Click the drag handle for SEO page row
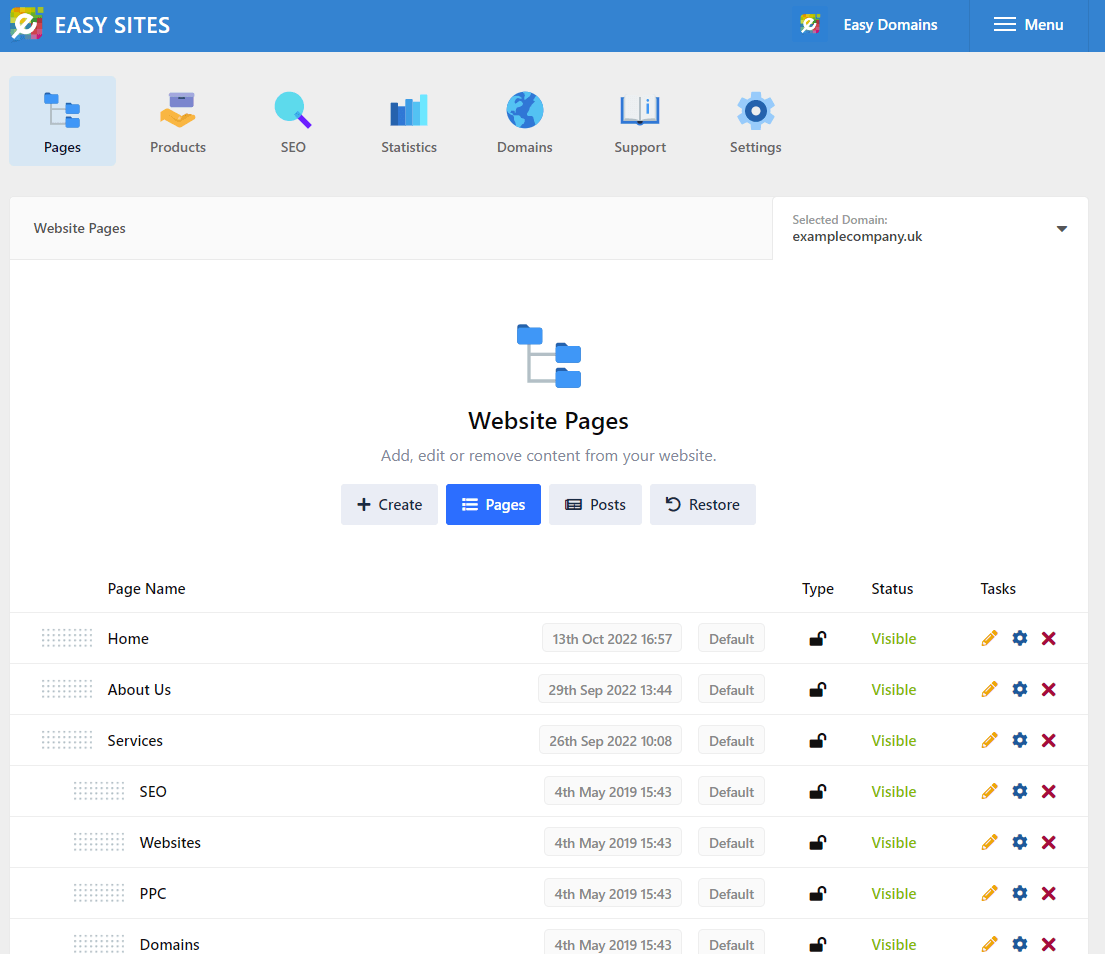 point(99,791)
